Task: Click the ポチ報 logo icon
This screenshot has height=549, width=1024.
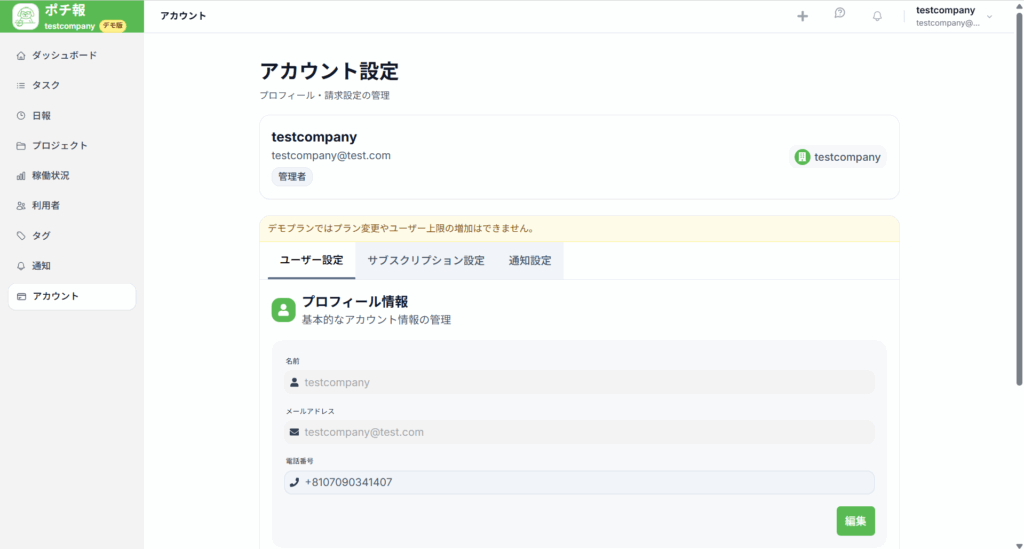Action: click(25, 16)
